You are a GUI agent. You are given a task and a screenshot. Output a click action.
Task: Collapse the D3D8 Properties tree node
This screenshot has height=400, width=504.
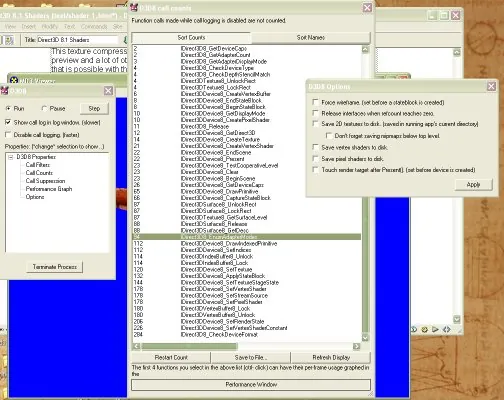click(11, 157)
